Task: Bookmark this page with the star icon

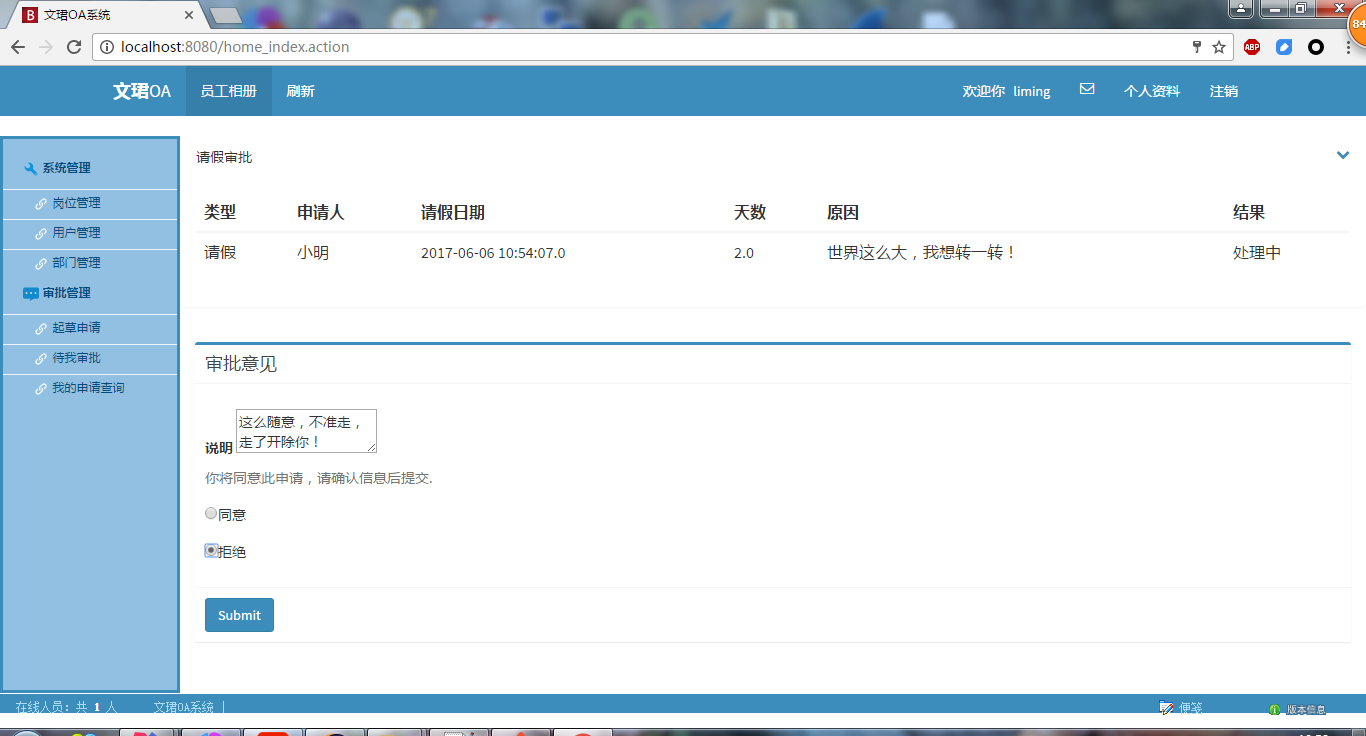Action: click(1219, 47)
